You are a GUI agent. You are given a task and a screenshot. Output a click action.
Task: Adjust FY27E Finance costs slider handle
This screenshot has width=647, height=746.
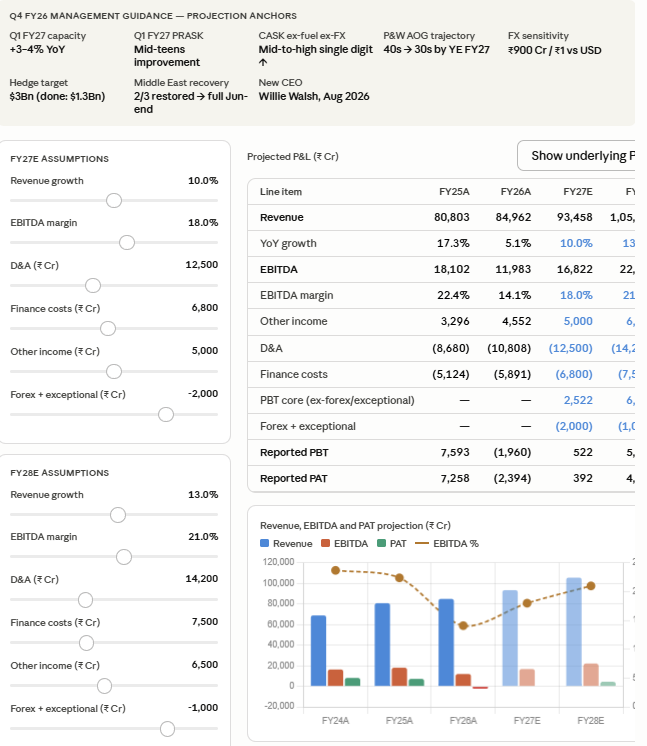(108, 328)
